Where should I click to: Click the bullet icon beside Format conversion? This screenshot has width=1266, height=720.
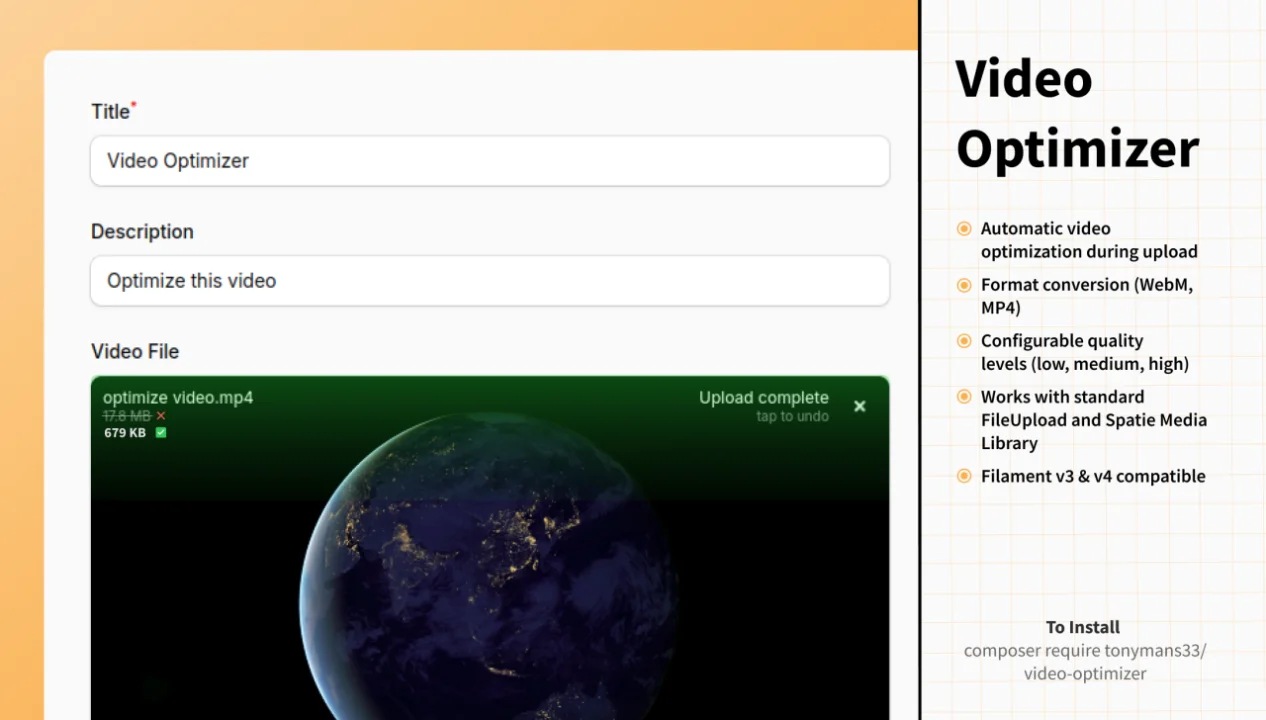pos(963,285)
